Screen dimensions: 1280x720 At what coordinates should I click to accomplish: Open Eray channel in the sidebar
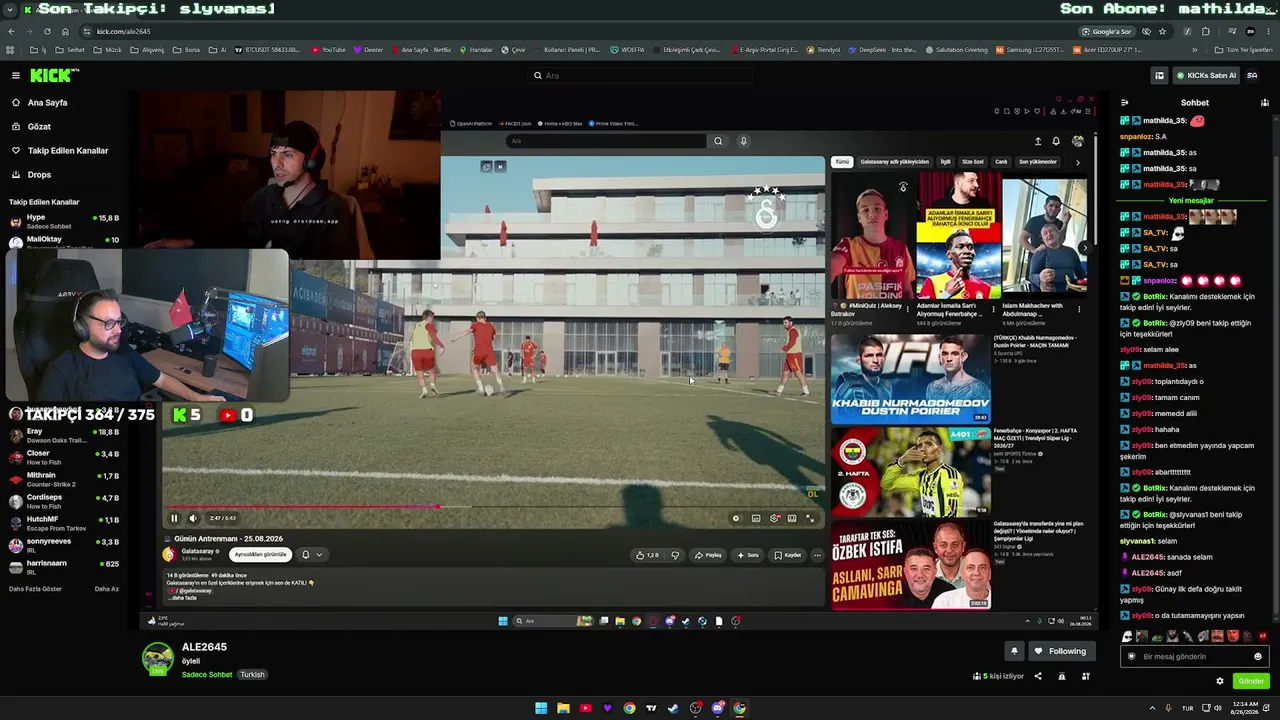[64, 436]
